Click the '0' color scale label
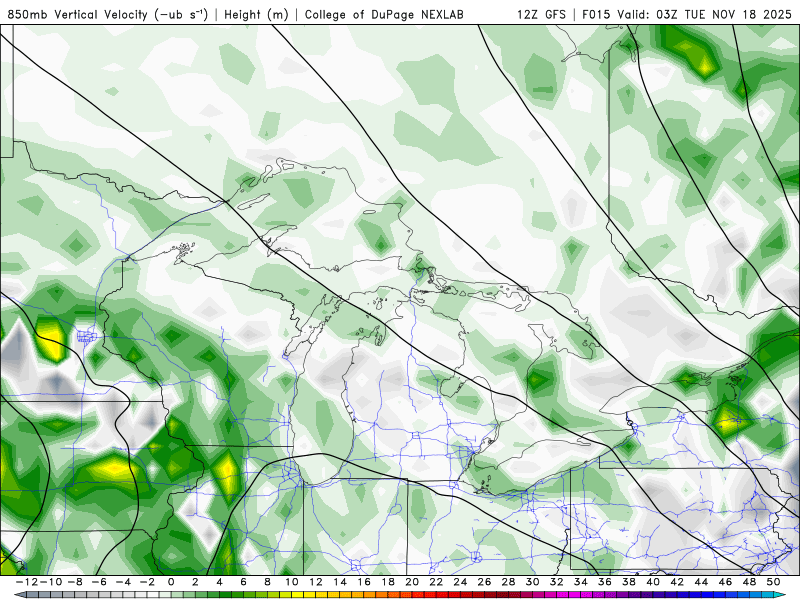This screenshot has height=600, width=800. pyautogui.click(x=171, y=582)
